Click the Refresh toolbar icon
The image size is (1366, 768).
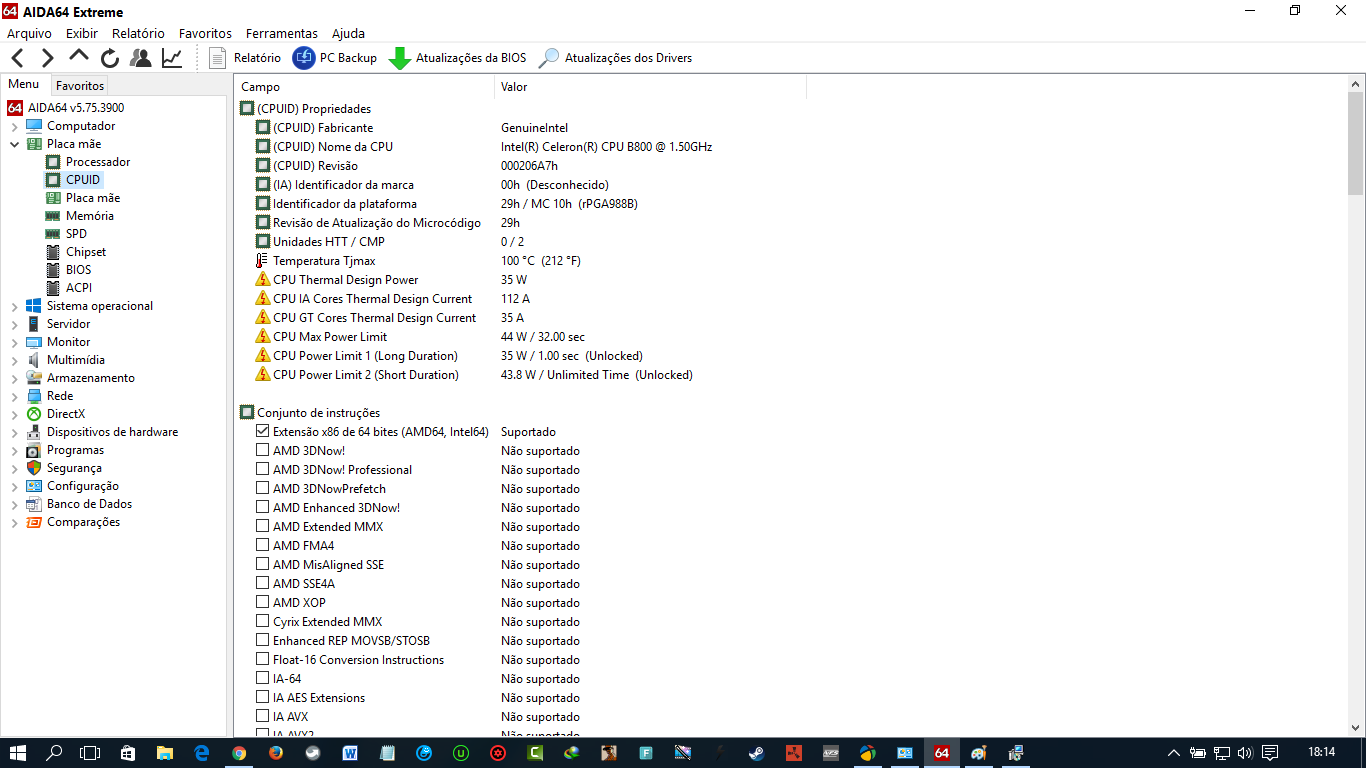[x=110, y=58]
